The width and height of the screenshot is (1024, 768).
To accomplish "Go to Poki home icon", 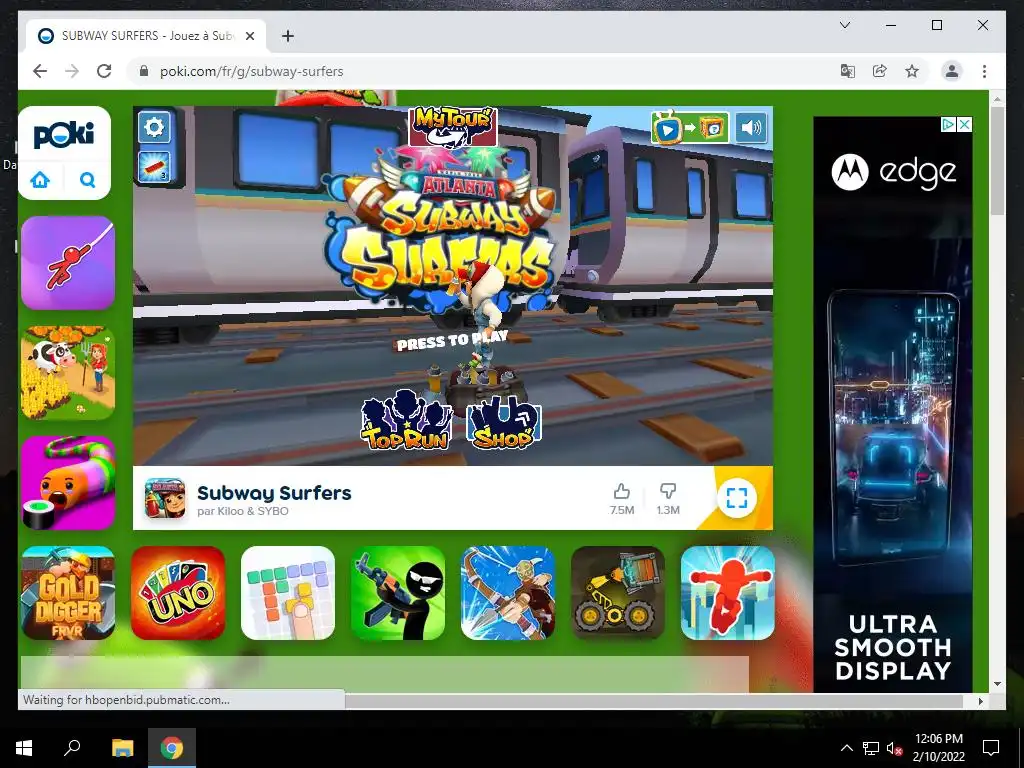I will point(40,179).
